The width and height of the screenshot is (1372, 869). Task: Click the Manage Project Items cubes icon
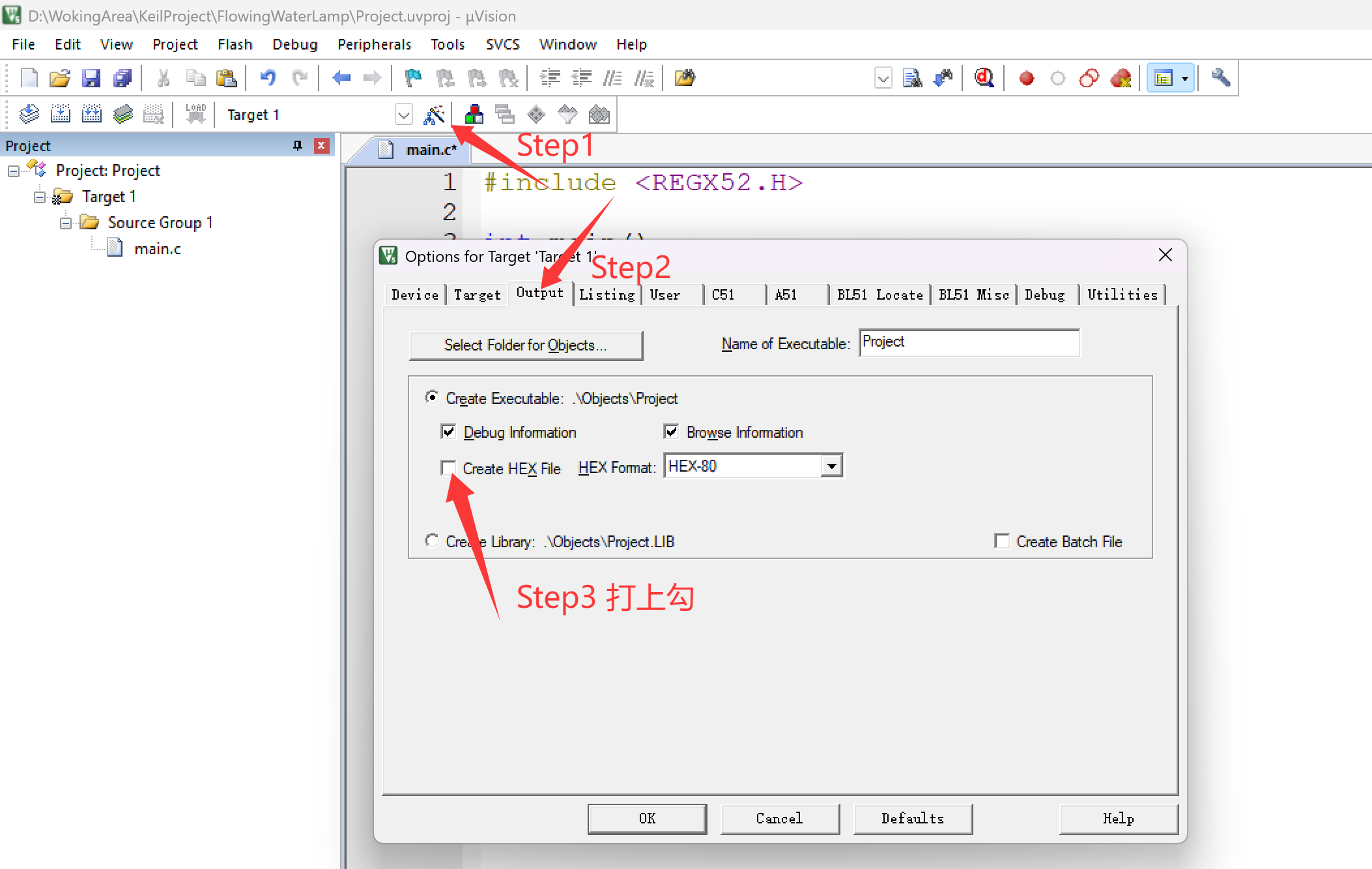(x=474, y=115)
